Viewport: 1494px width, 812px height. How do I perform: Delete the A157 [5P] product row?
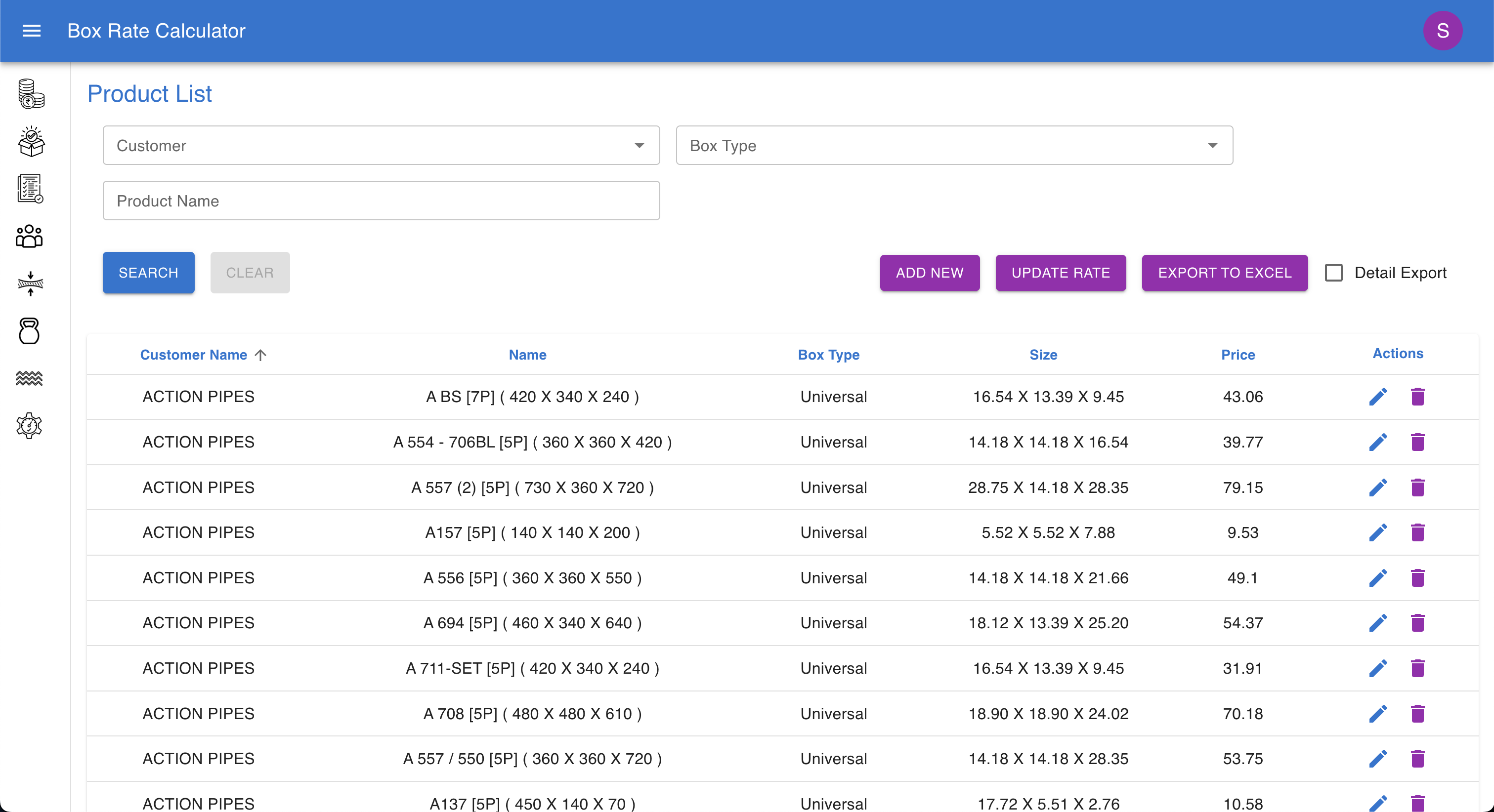pos(1417,532)
